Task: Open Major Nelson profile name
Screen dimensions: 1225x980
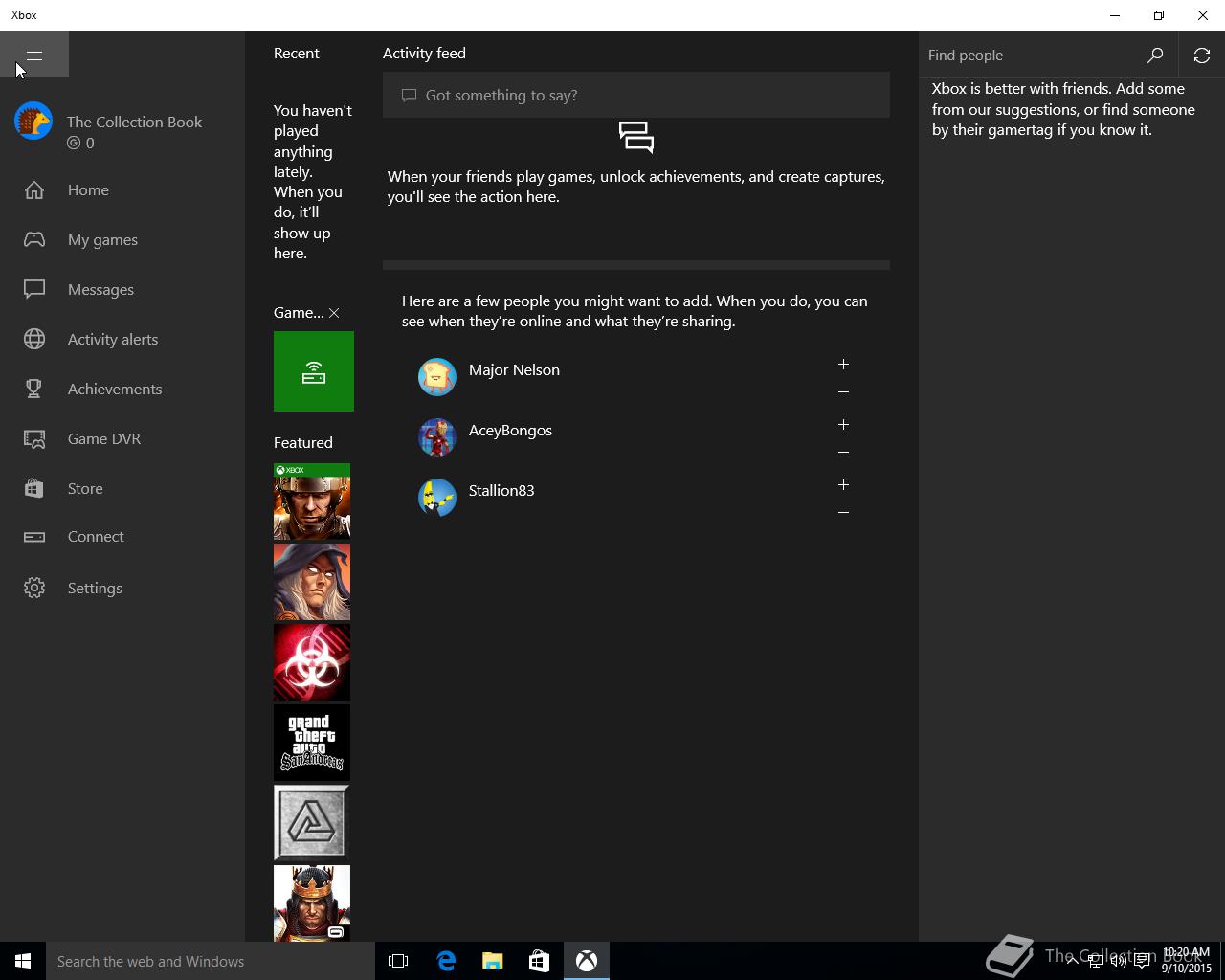Action: 514,370
